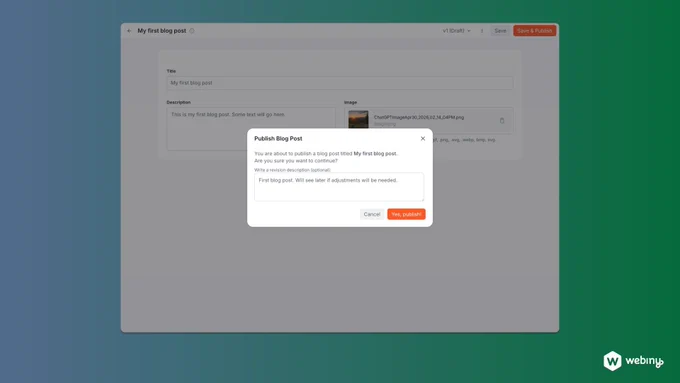Click the ChatGPT image file name
This screenshot has height=383, width=680.
pos(419,117)
